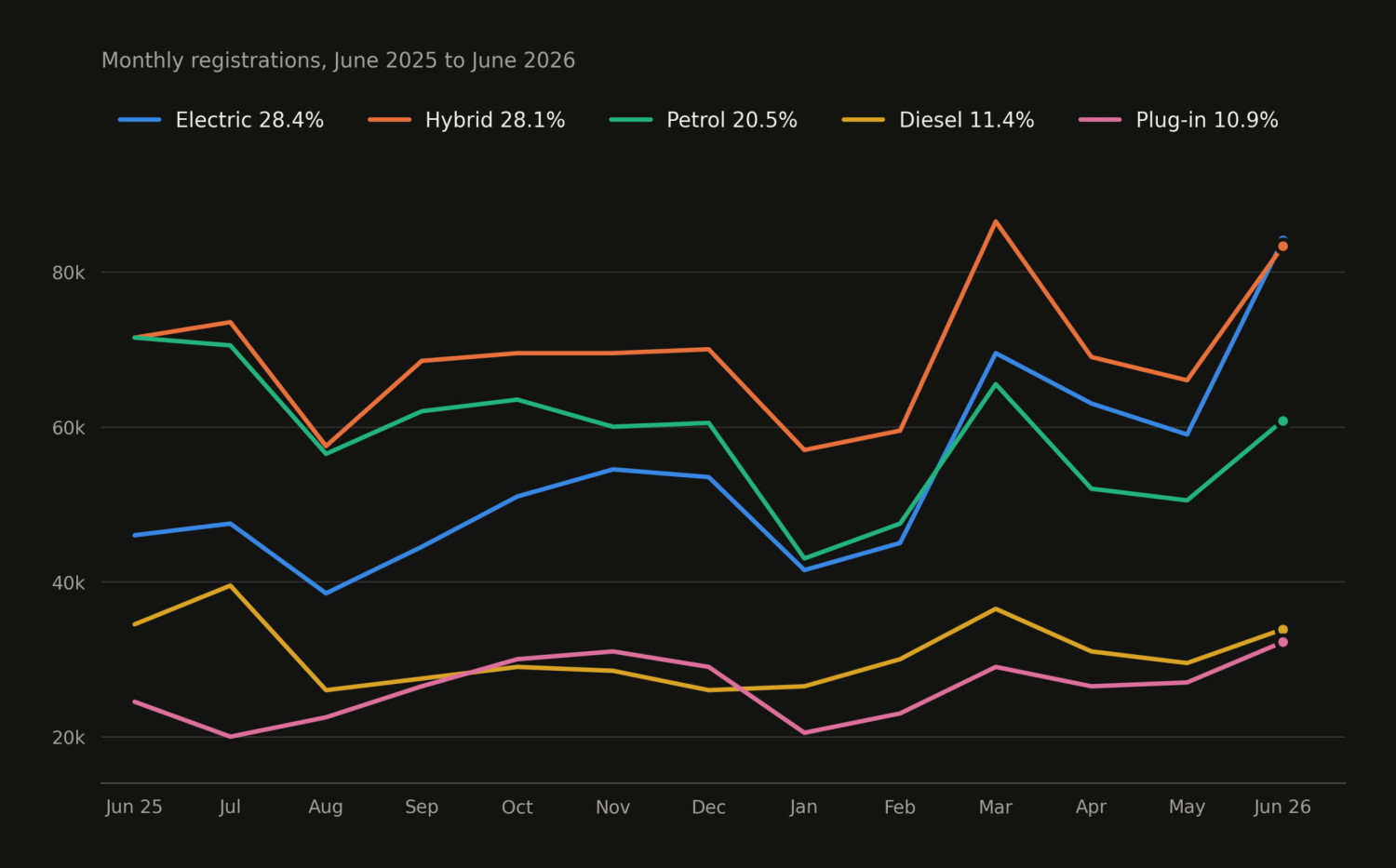Click the "Jan" x-axis label

pos(804,807)
